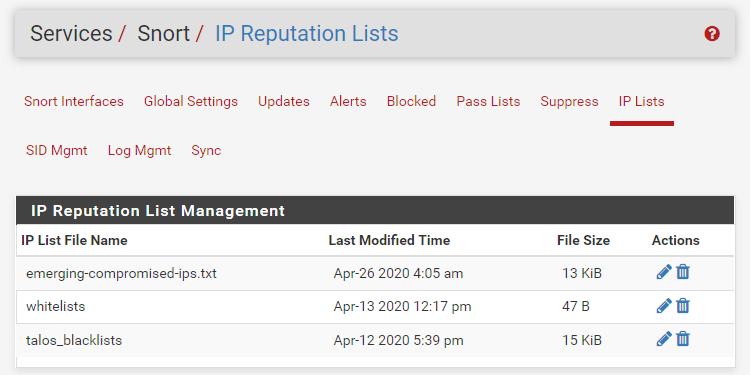
Task: Open the Alerts tab
Action: click(x=348, y=101)
